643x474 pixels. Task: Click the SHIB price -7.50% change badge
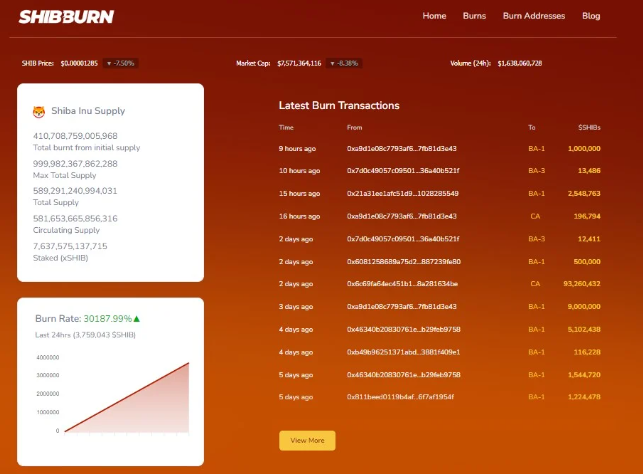click(121, 63)
